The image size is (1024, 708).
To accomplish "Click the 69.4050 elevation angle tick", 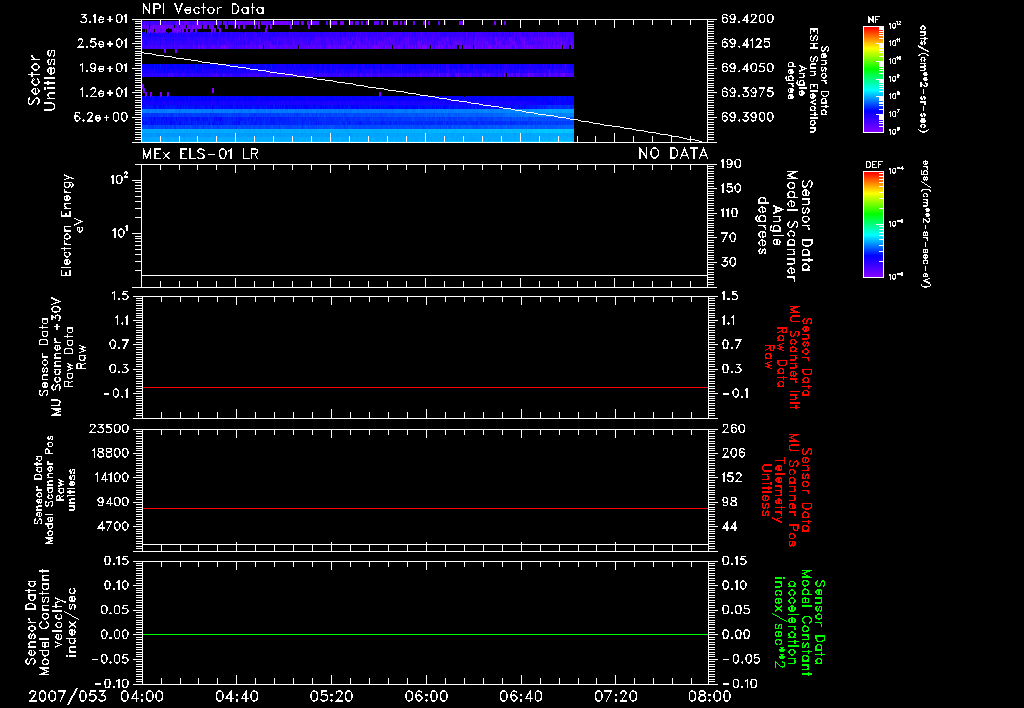I will click(747, 68).
